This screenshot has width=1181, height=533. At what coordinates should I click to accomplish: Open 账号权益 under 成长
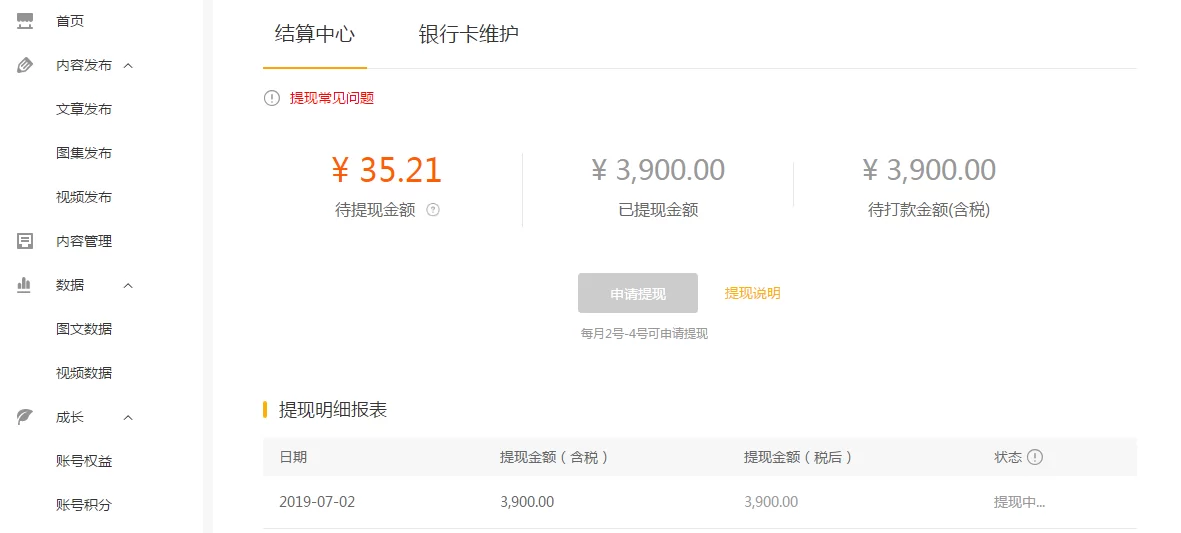point(84,461)
